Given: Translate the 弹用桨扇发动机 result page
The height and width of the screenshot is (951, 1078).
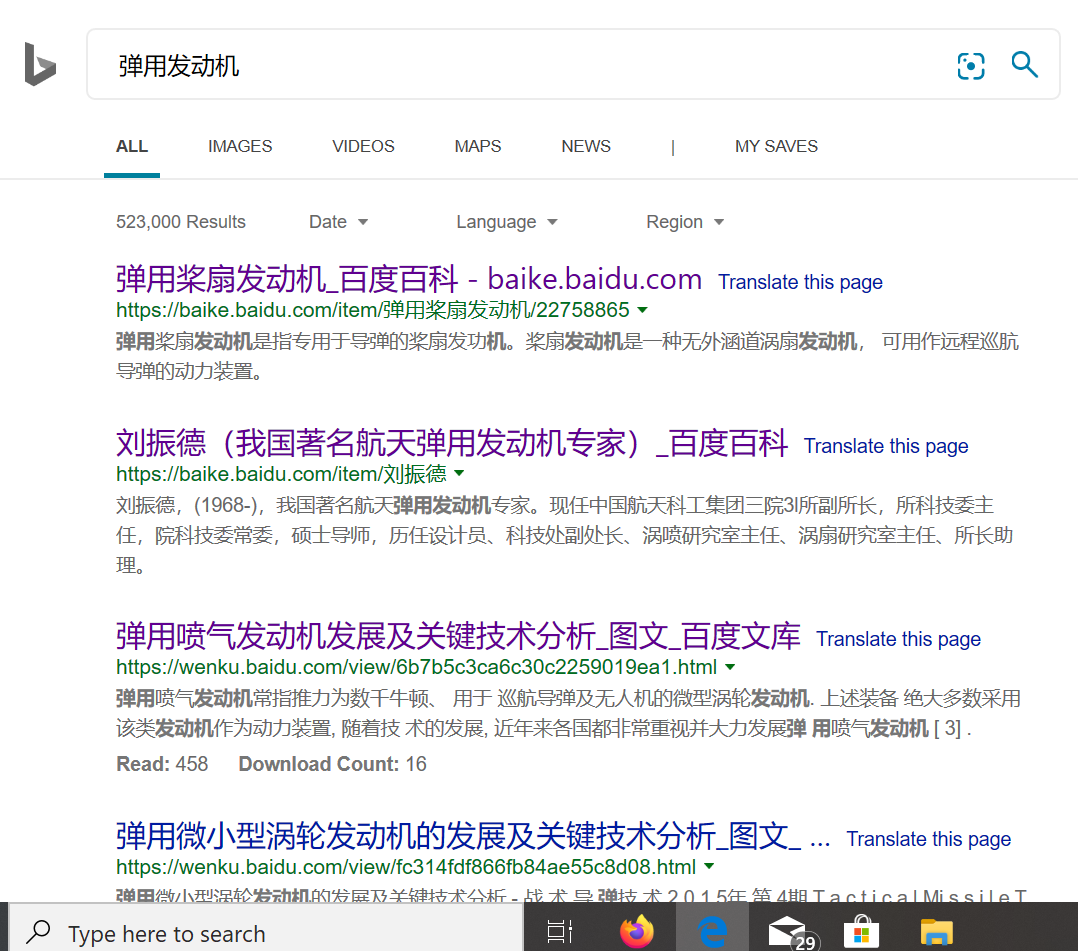Looking at the screenshot, I should (x=800, y=282).
